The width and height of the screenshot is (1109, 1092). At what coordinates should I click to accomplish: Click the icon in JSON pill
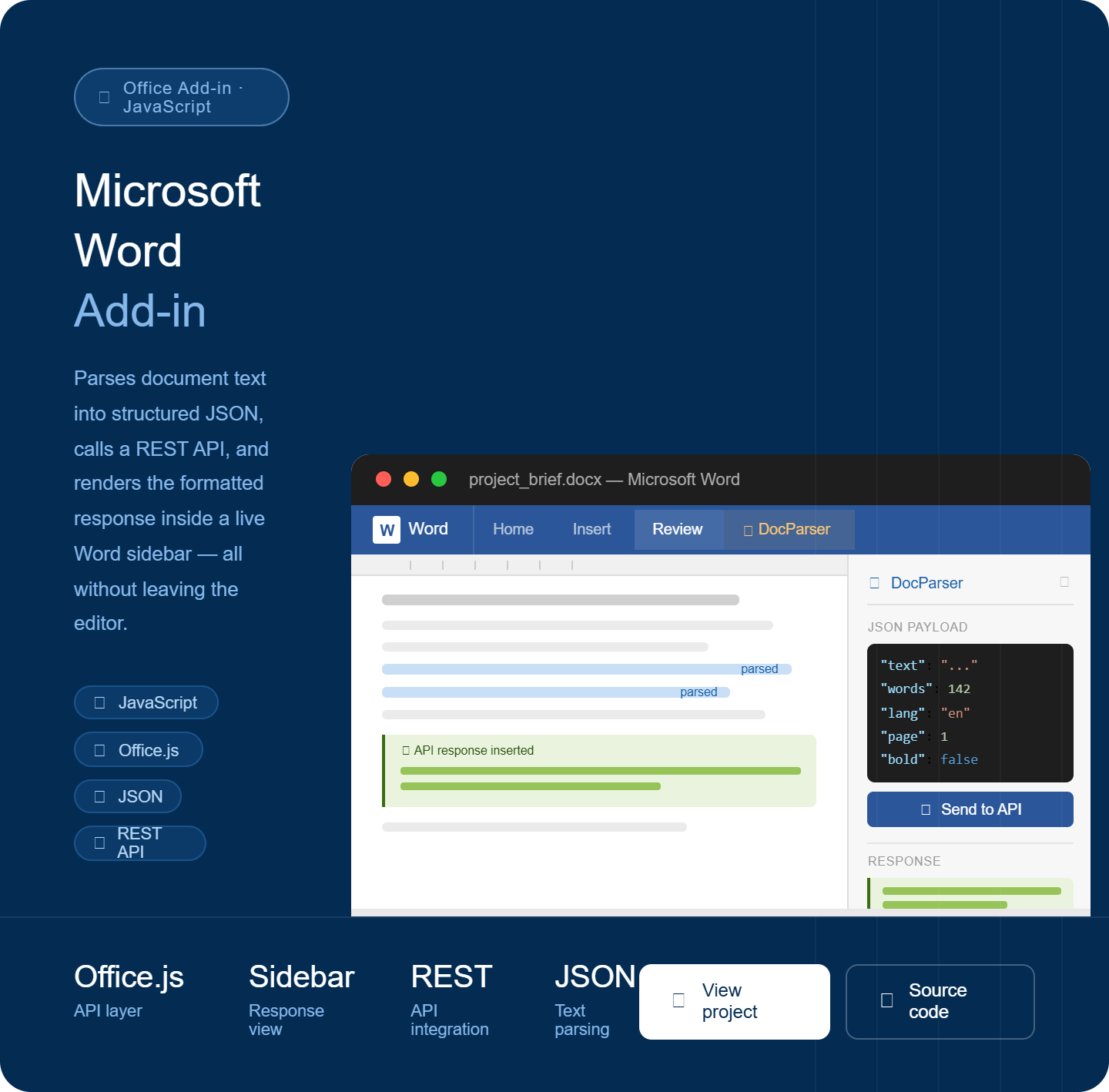point(99,796)
